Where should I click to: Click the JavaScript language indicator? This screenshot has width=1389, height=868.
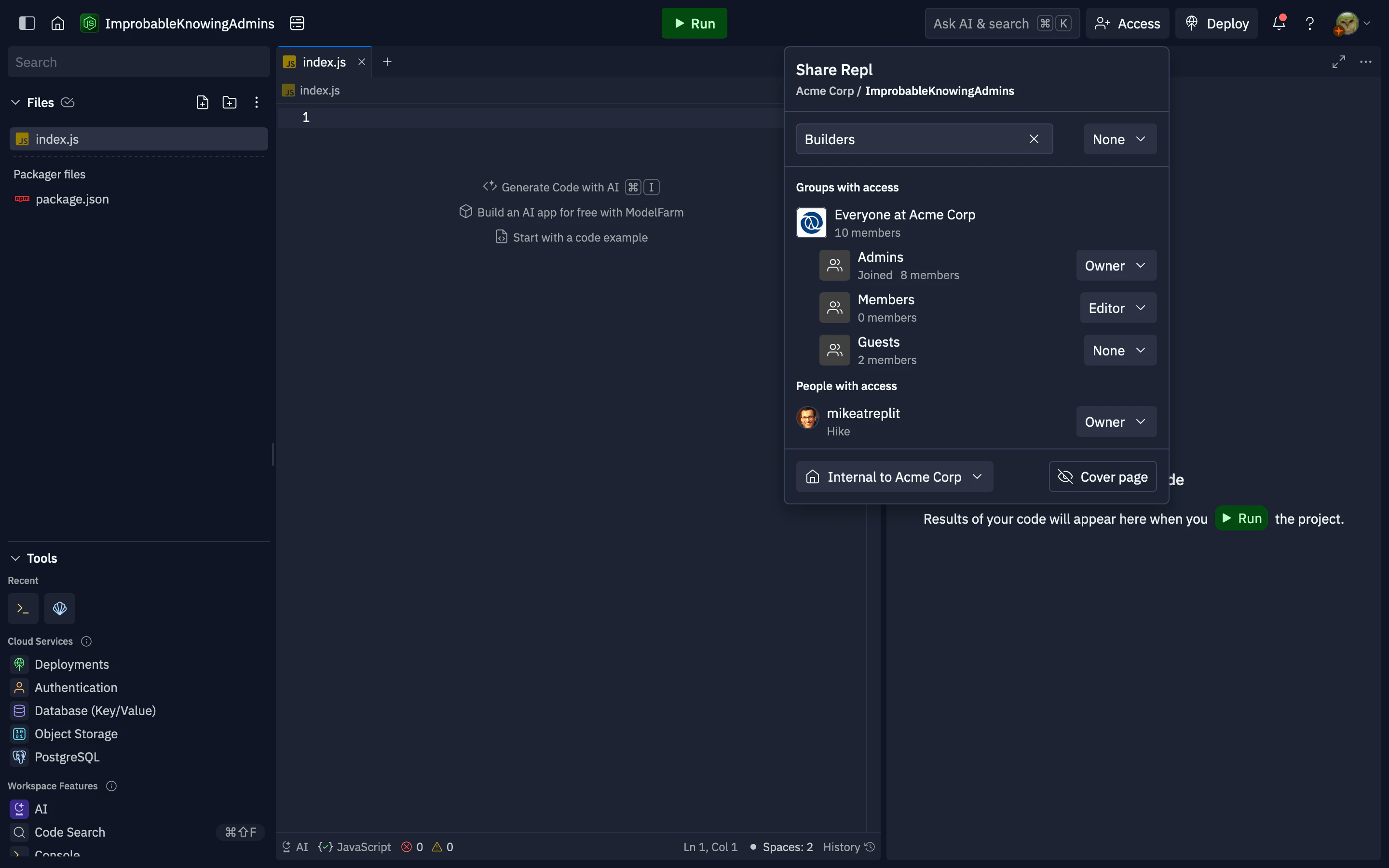pyautogui.click(x=354, y=847)
